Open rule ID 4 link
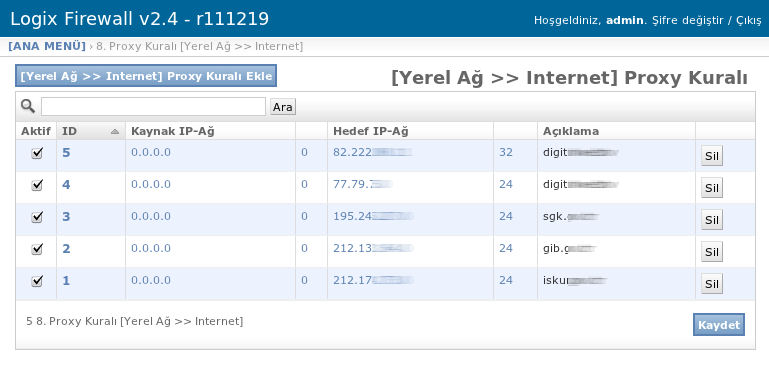This screenshot has height=369, width=769. pos(66,185)
